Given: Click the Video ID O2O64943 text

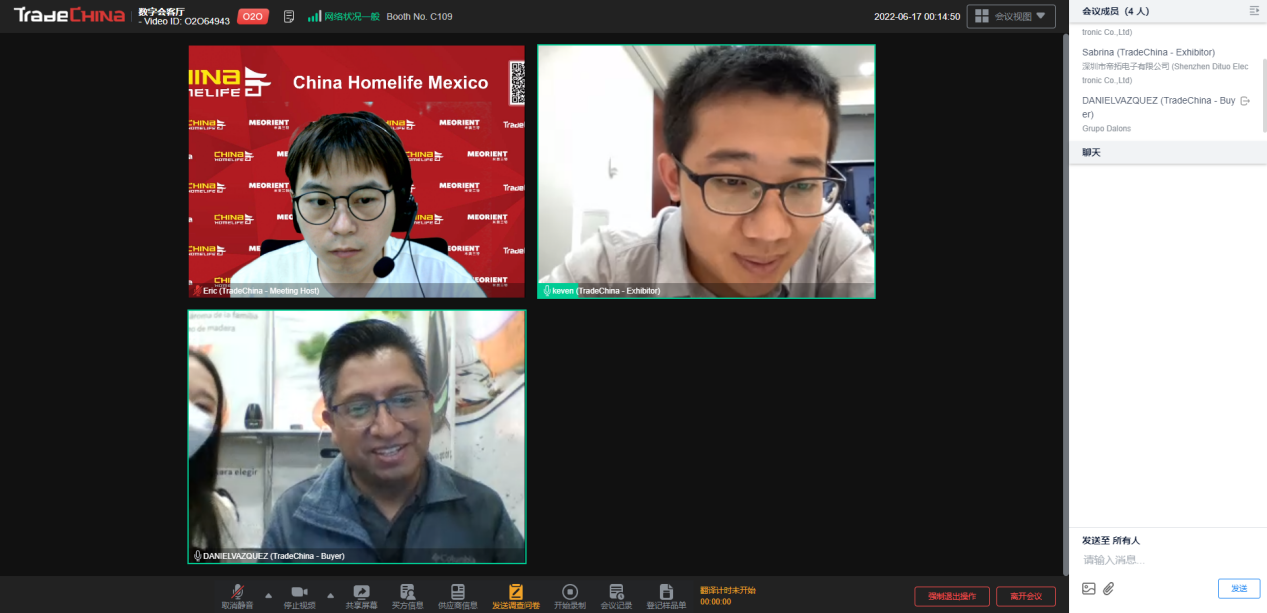Looking at the screenshot, I should (184, 21).
